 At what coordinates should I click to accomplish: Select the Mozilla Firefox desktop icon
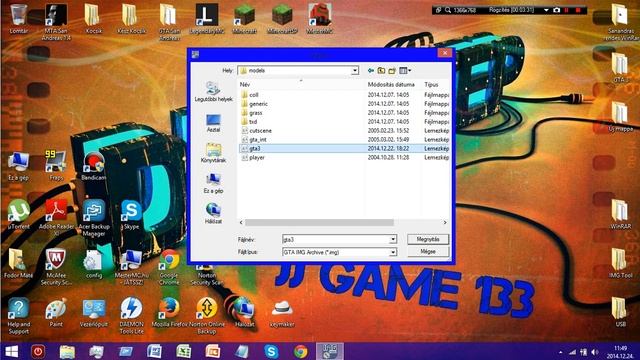tap(169, 312)
